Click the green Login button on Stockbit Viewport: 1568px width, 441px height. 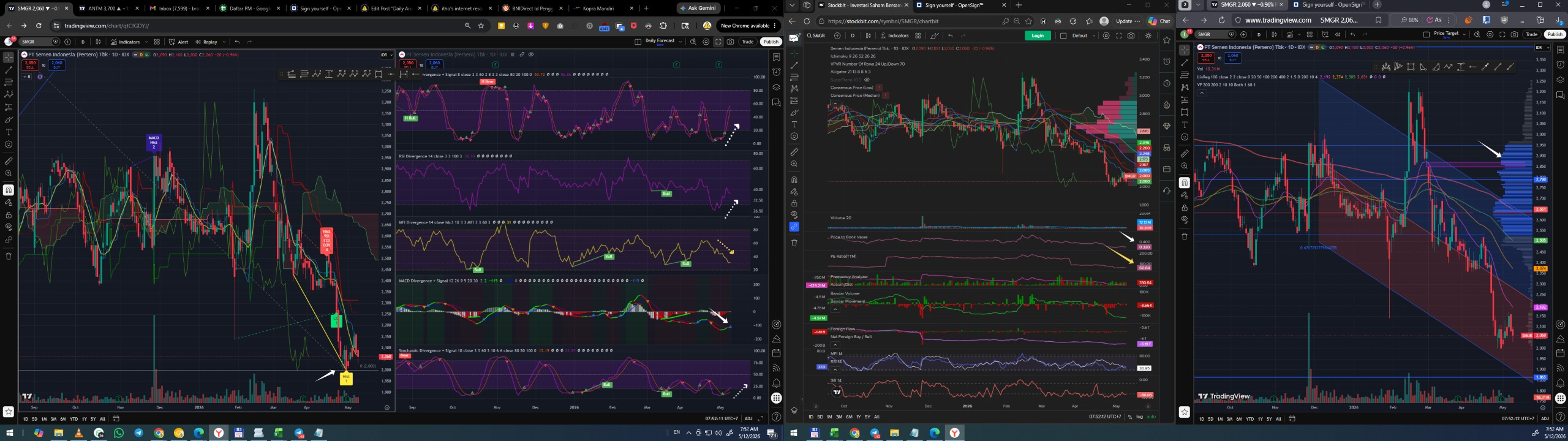1038,36
